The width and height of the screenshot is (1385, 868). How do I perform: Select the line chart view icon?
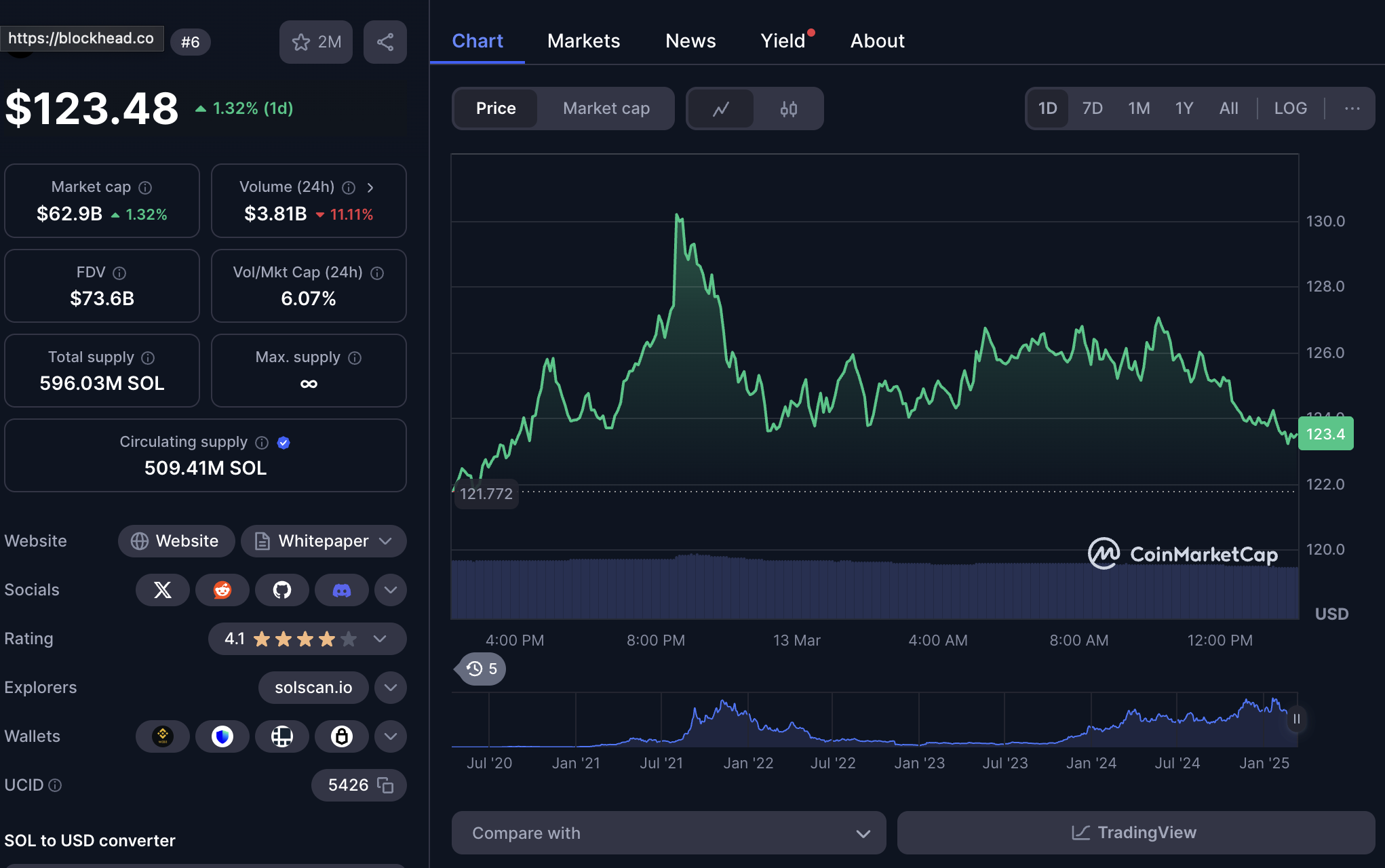pyautogui.click(x=721, y=108)
